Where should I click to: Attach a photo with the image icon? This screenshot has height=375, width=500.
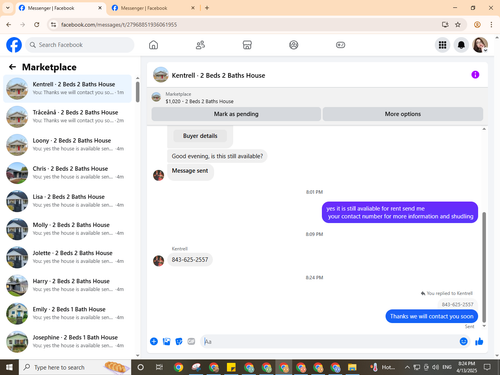click(x=166, y=341)
